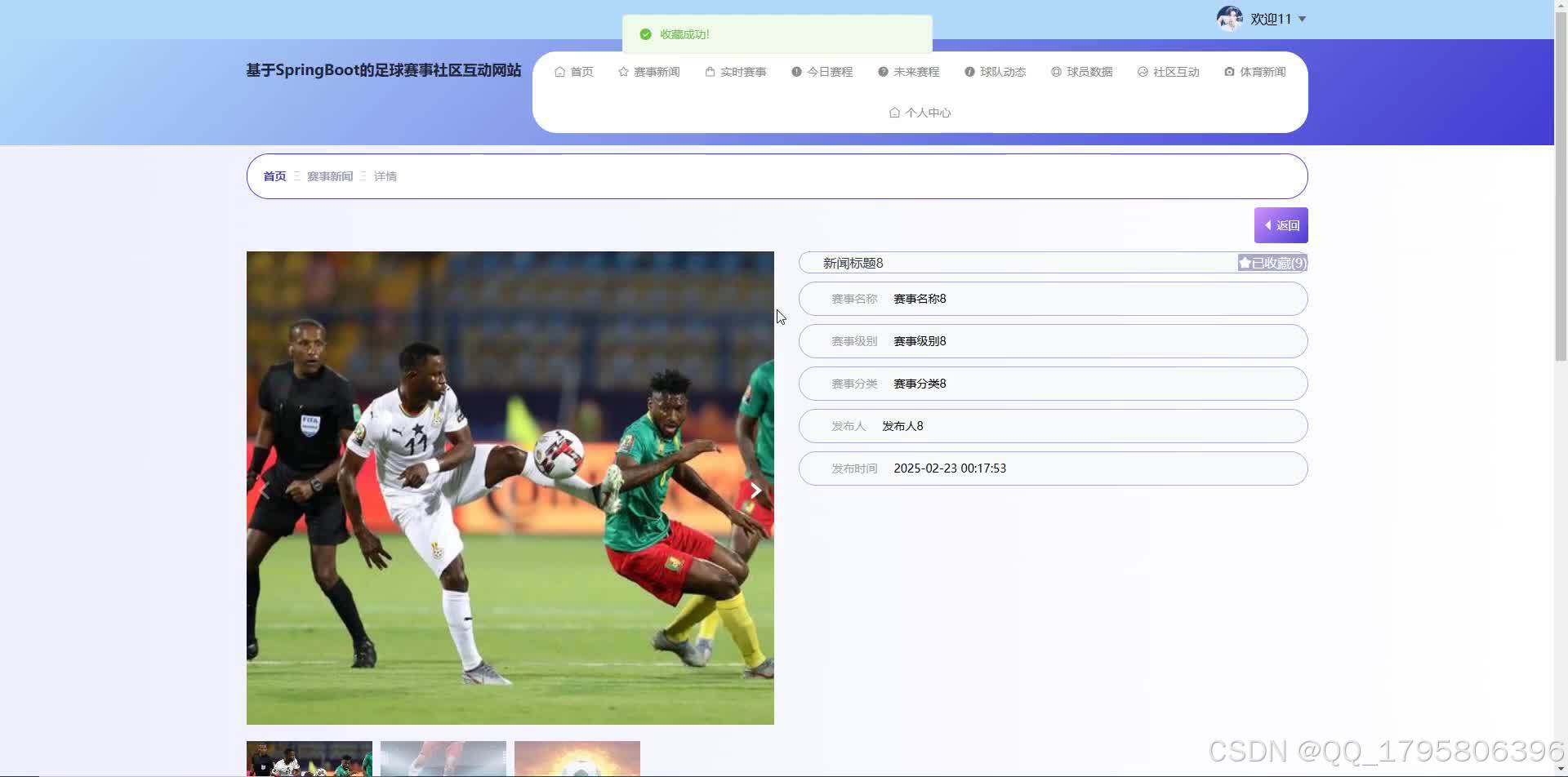This screenshot has width=1568, height=777.
Task: Click the 社区互动 smiley icon
Action: click(1142, 72)
